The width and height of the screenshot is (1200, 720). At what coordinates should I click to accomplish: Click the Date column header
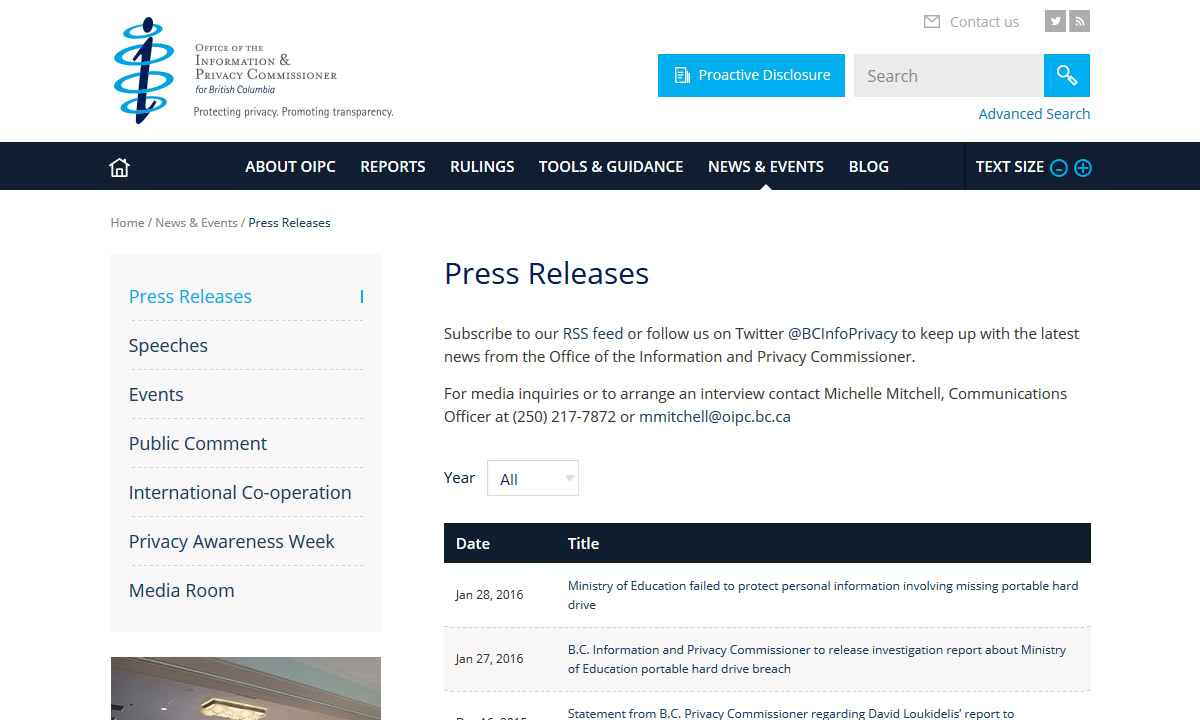click(x=473, y=544)
